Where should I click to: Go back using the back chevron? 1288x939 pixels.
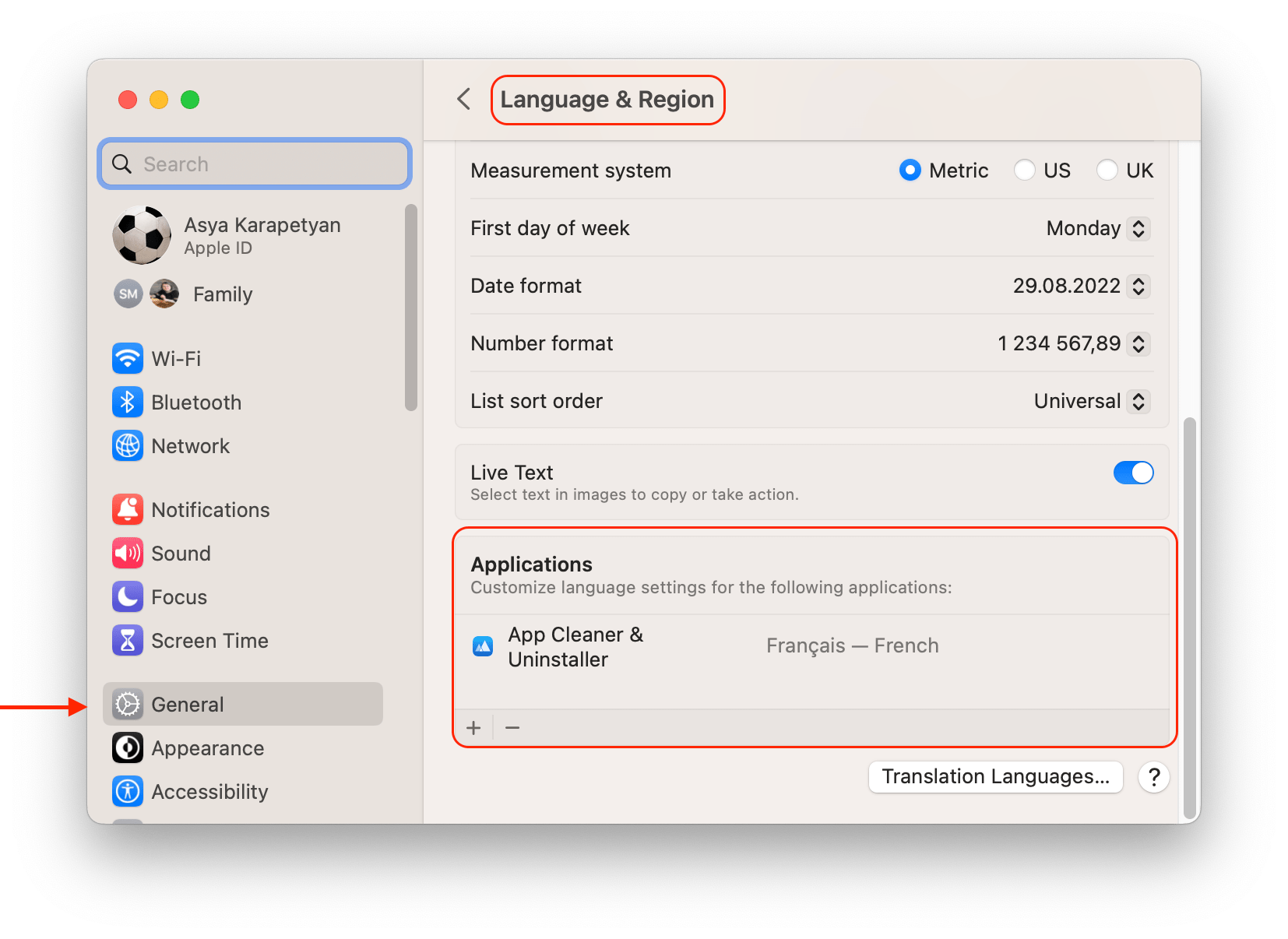pyautogui.click(x=463, y=99)
